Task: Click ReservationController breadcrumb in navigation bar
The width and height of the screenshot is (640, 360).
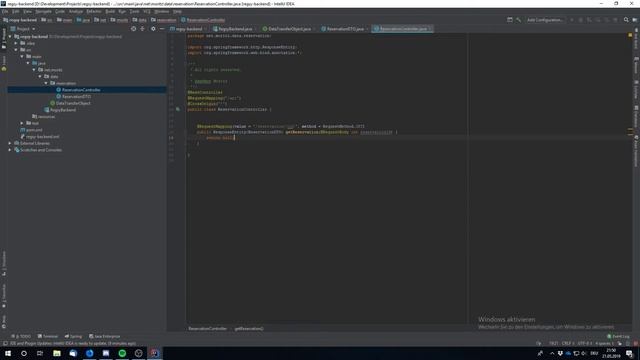Action: 203,20
